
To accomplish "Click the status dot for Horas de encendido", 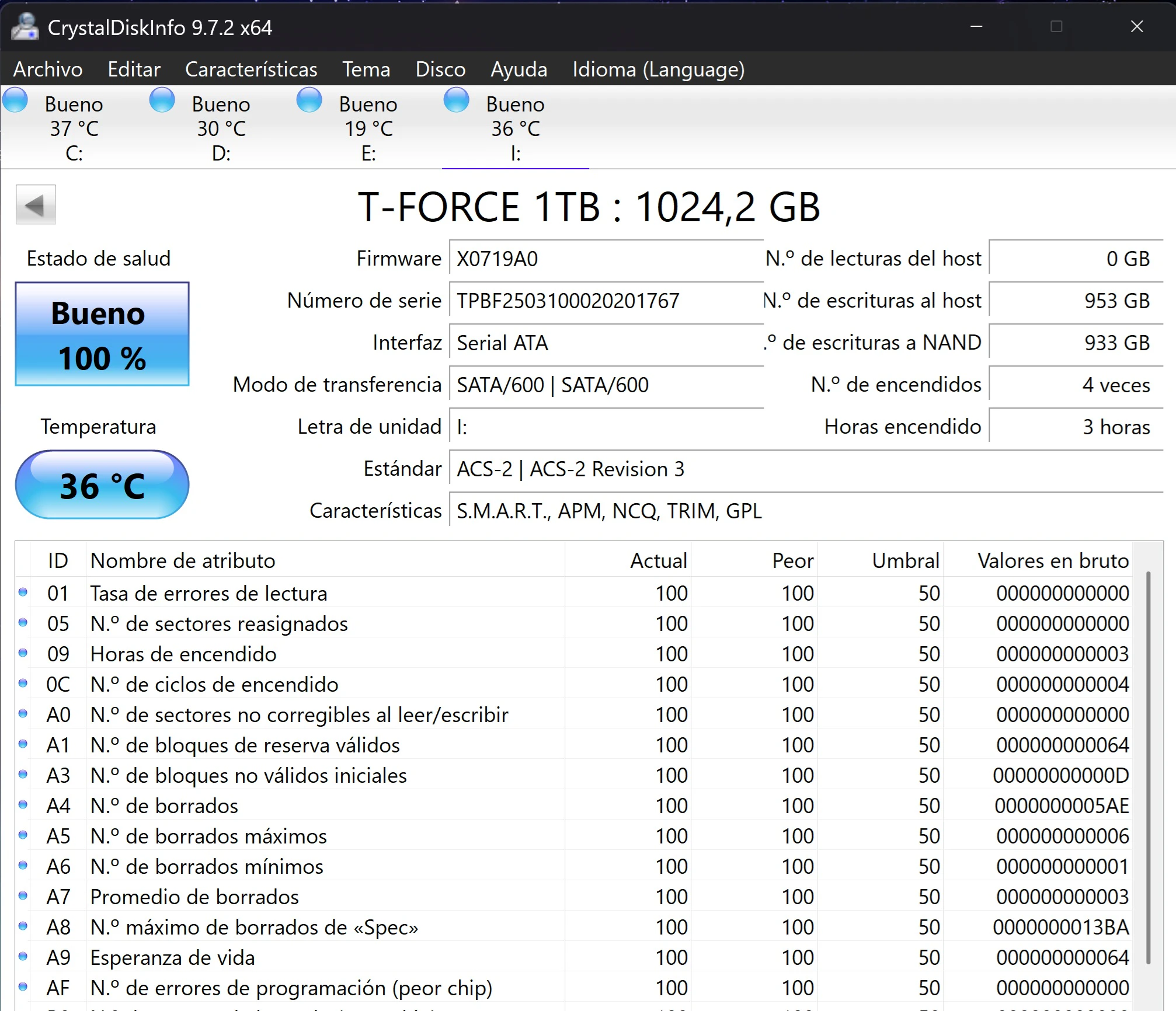I will pos(23,654).
